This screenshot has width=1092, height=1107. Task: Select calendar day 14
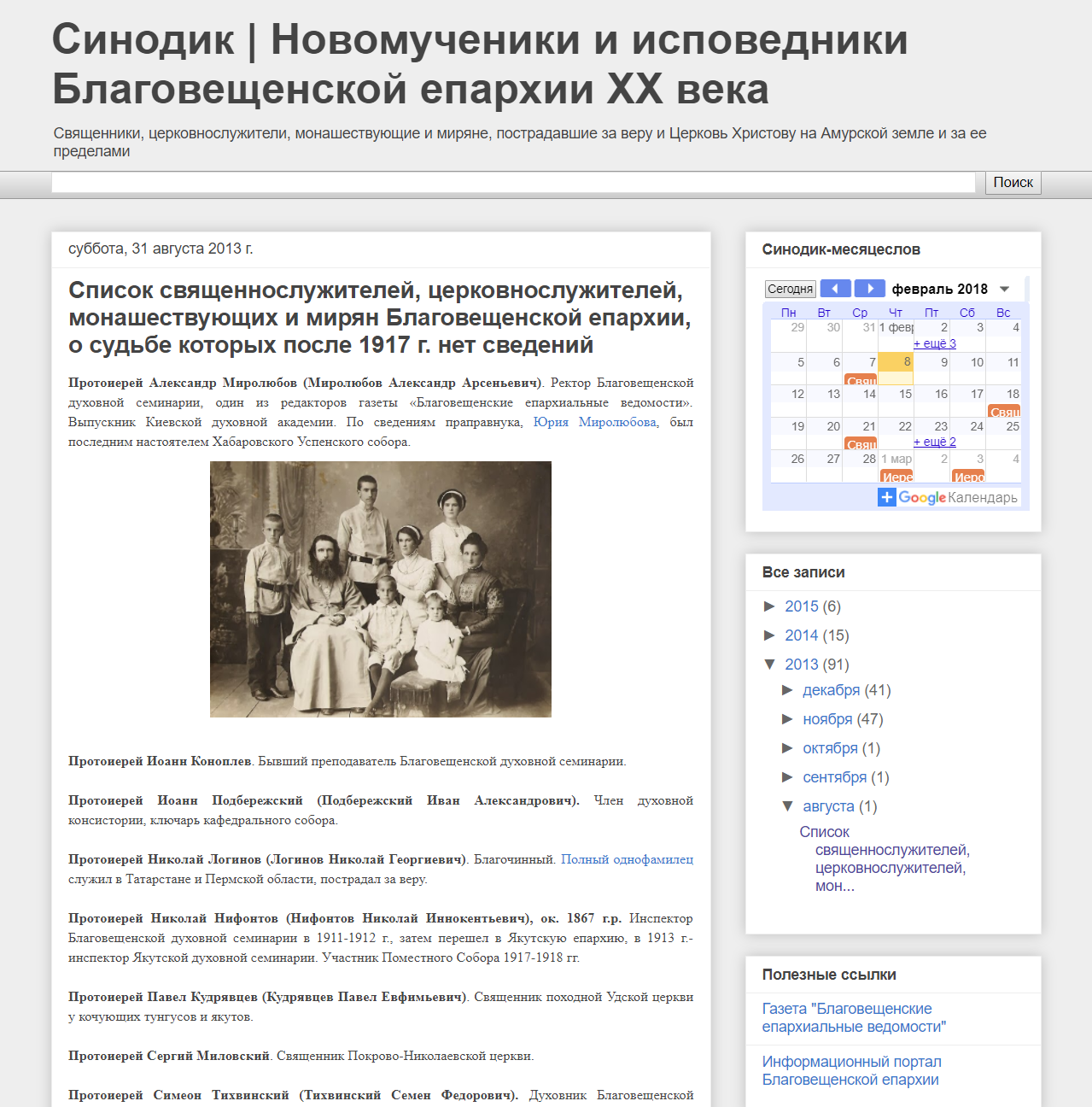point(869,394)
